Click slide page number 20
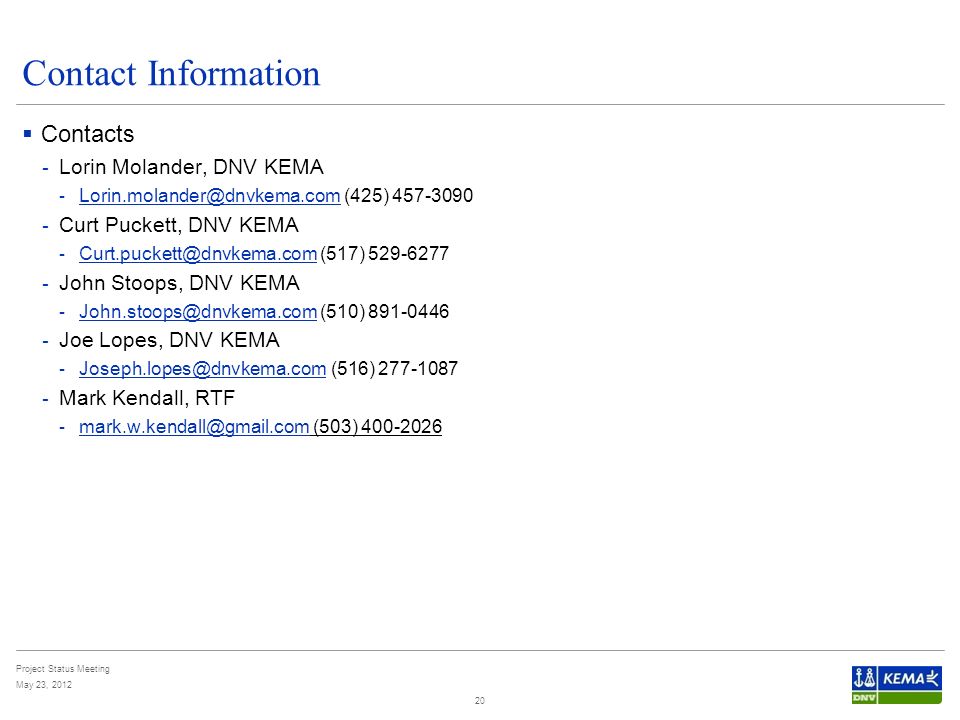 coord(479,700)
